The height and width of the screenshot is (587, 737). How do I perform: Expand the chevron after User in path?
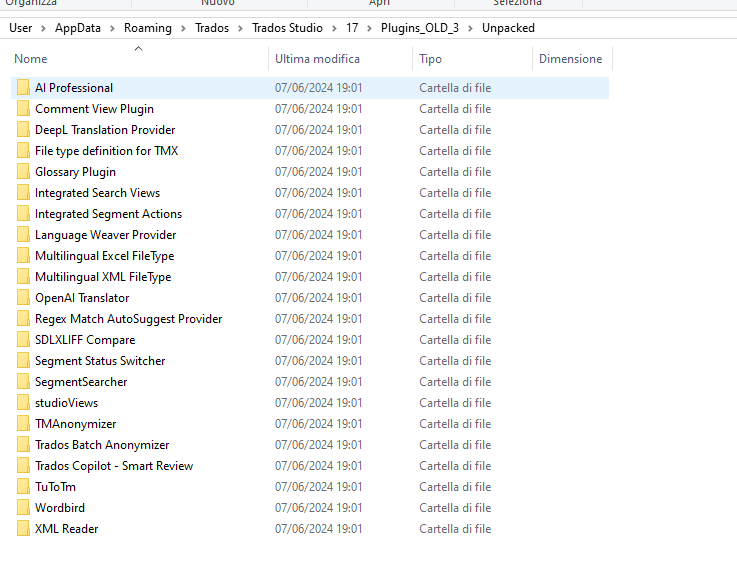pos(43,28)
